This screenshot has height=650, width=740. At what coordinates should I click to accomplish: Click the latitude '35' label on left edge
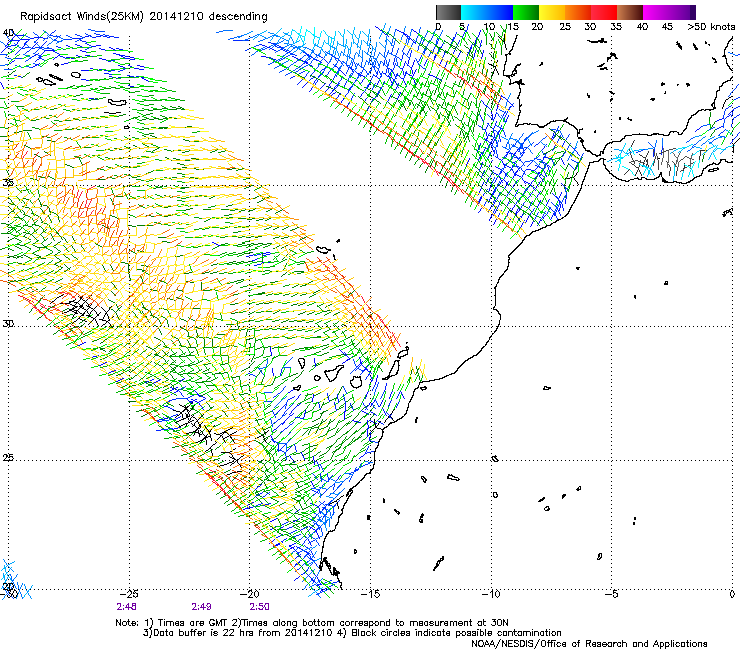[8, 183]
